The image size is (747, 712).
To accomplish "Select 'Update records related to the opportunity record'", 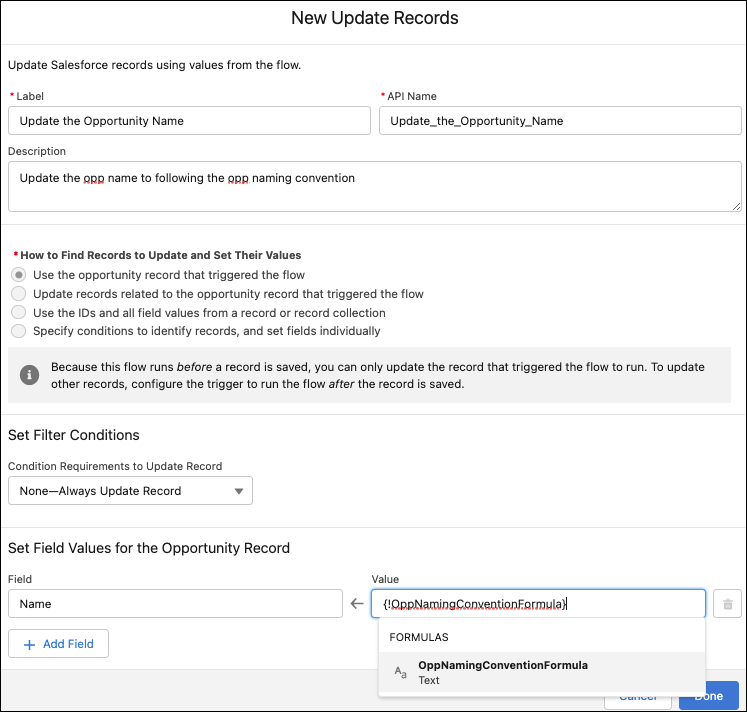I will click(19, 294).
